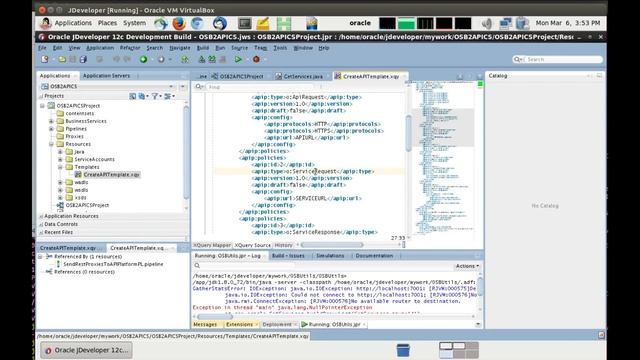The image size is (640, 360).
Task: Expand the Pipelines folder
Action: pyautogui.click(x=51, y=129)
